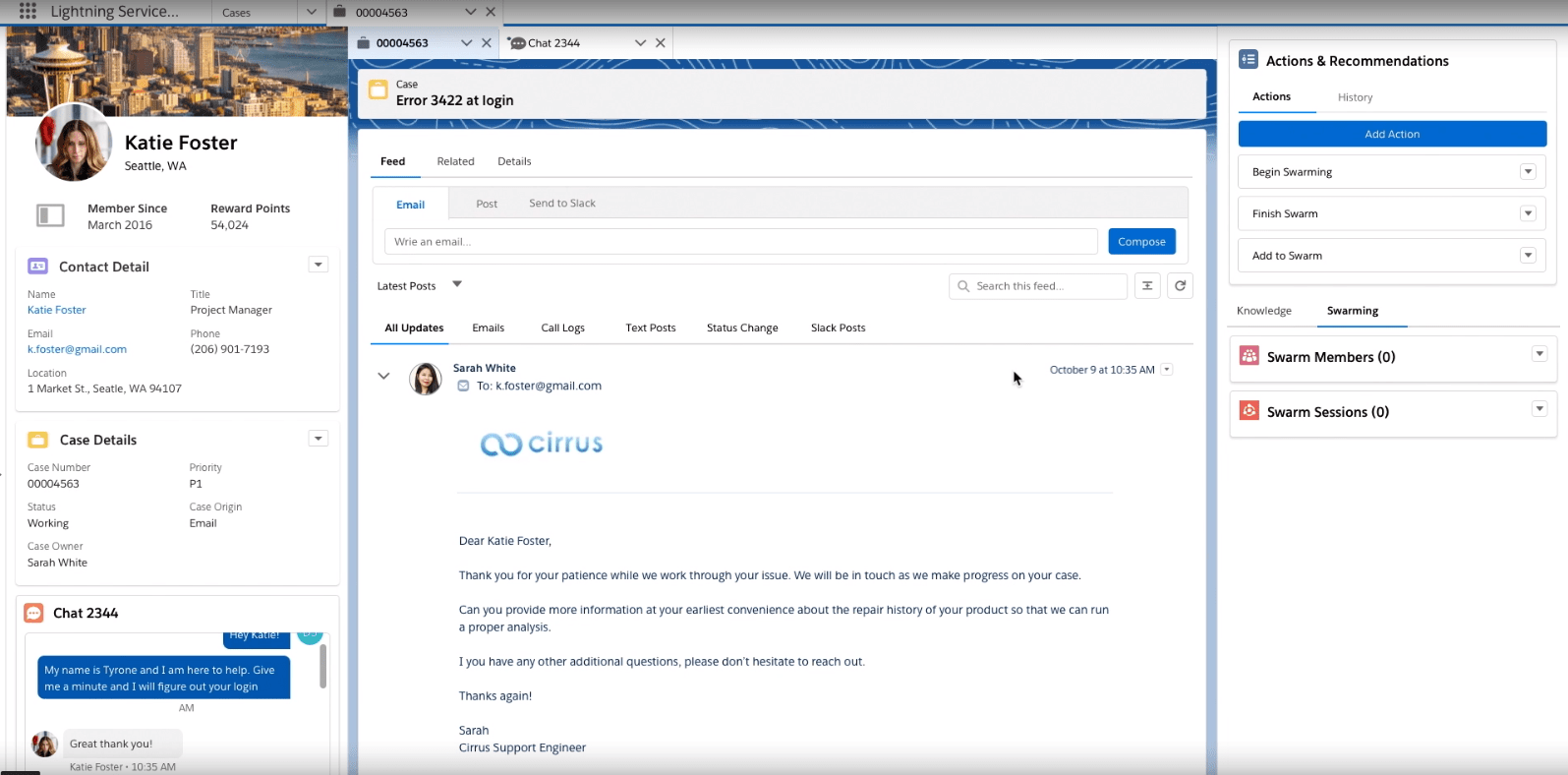1568x775 pixels.
Task: Click the Contact Detail card icon
Action: [x=37, y=266]
